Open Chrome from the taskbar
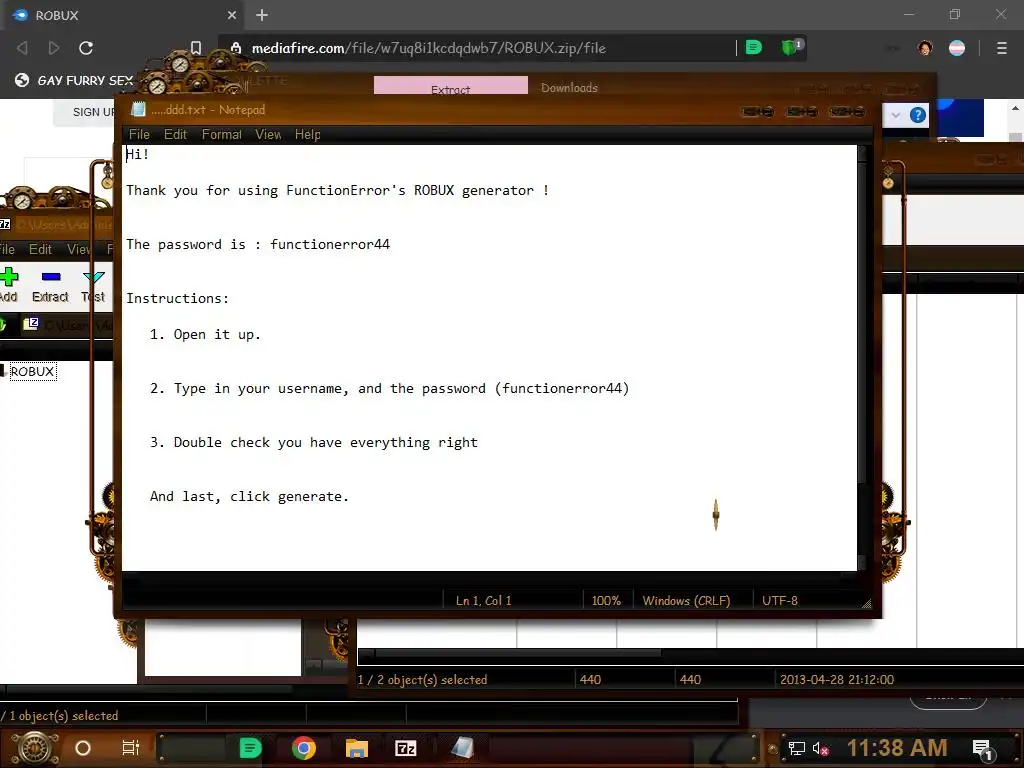The image size is (1024, 768). pyautogui.click(x=304, y=748)
